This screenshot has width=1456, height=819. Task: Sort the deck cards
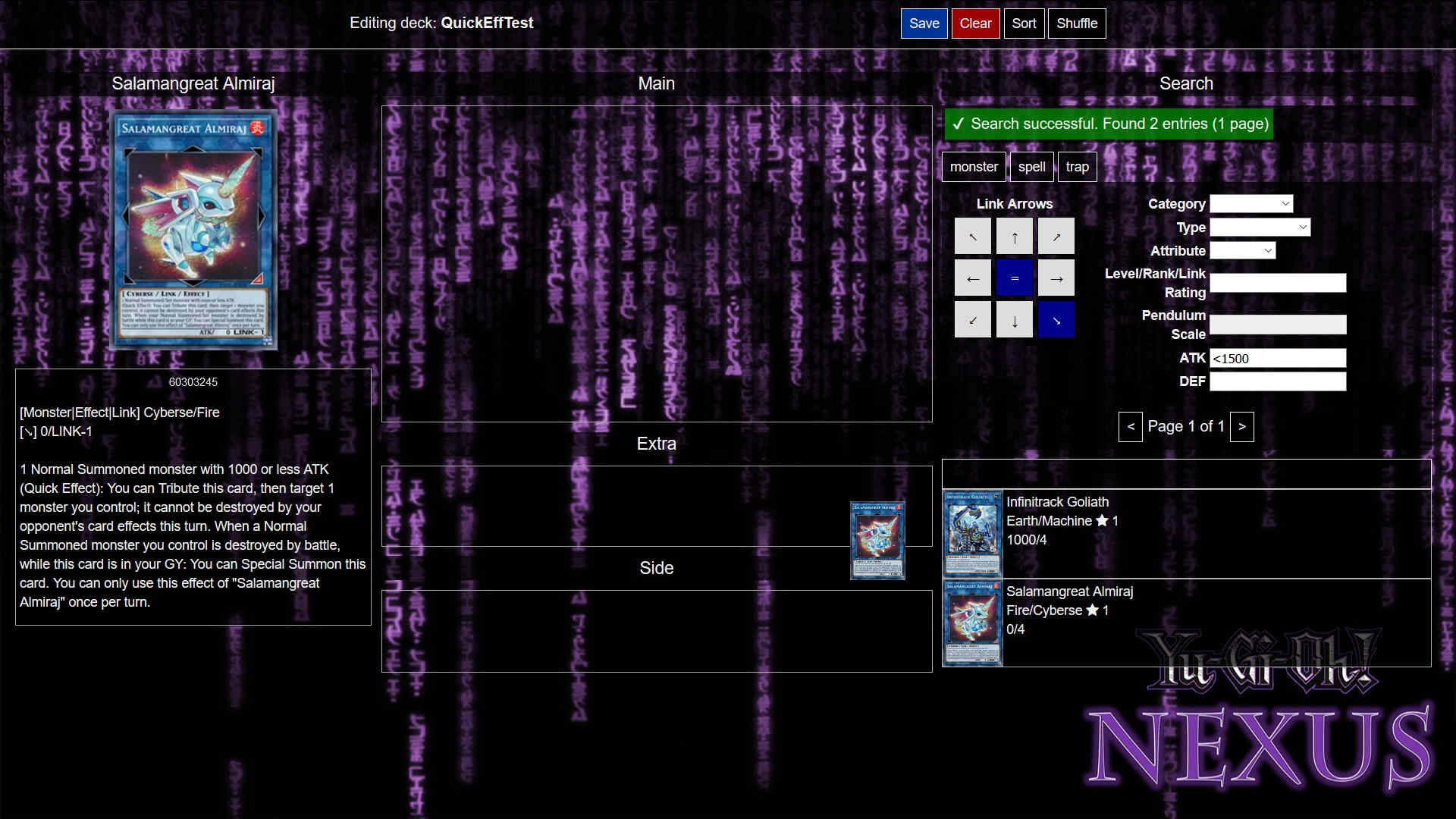[1024, 24]
